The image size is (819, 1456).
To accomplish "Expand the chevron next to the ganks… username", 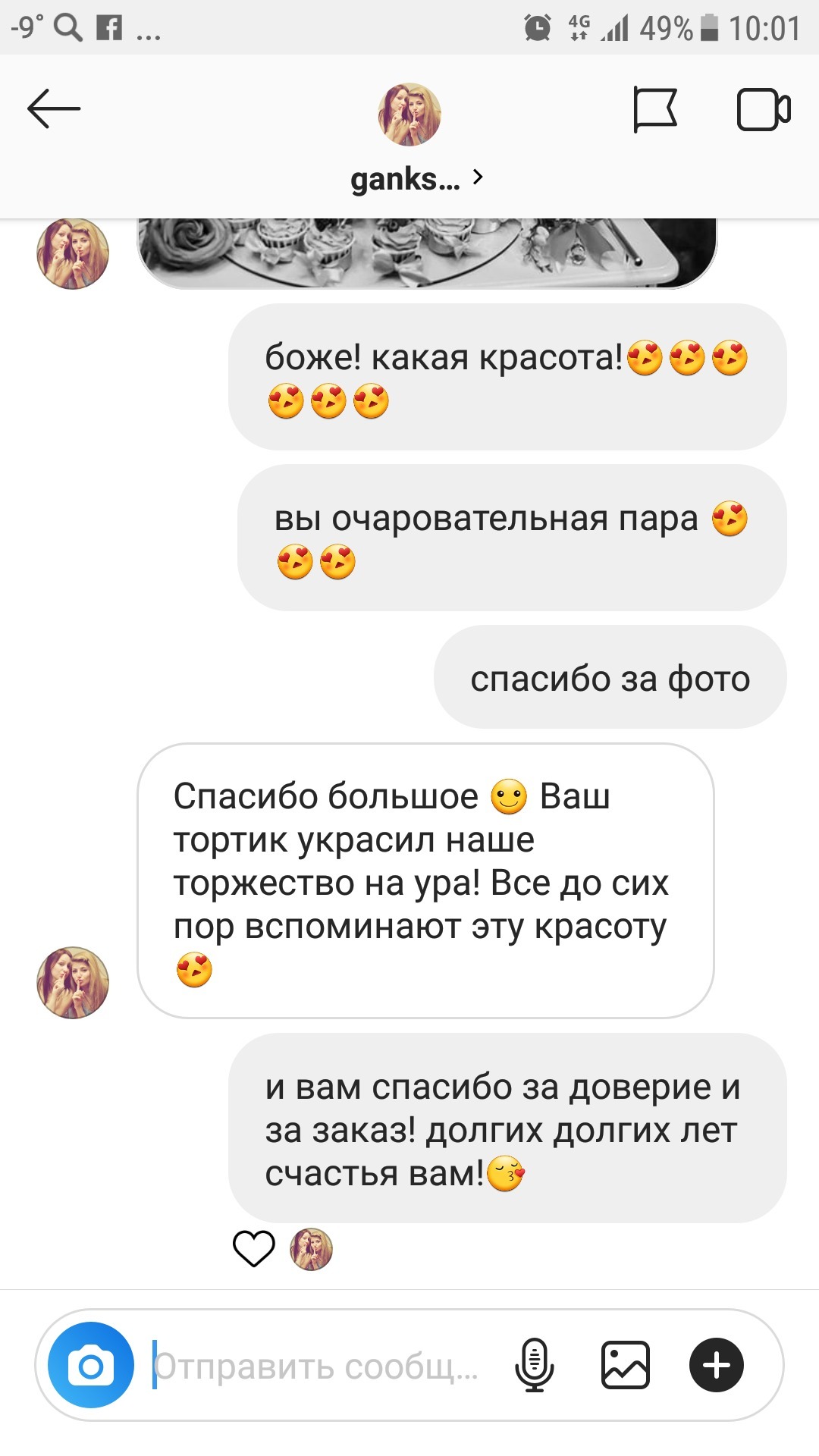I will 478,177.
